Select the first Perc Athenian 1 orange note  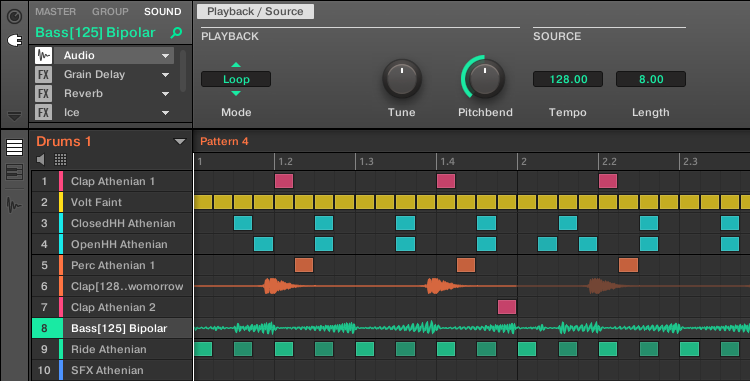tap(304, 265)
